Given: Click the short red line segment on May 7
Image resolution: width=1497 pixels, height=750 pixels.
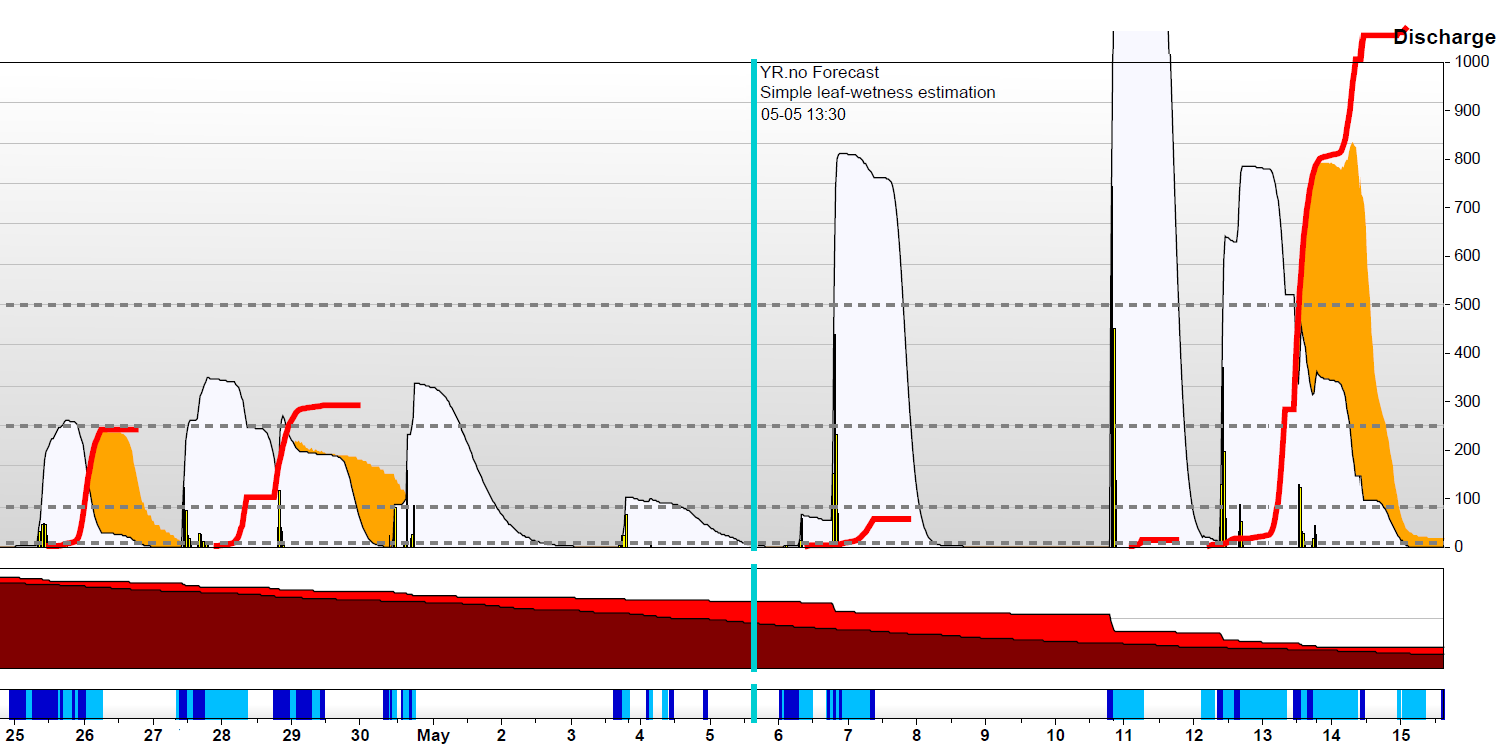Looking at the screenshot, I should tap(890, 519).
